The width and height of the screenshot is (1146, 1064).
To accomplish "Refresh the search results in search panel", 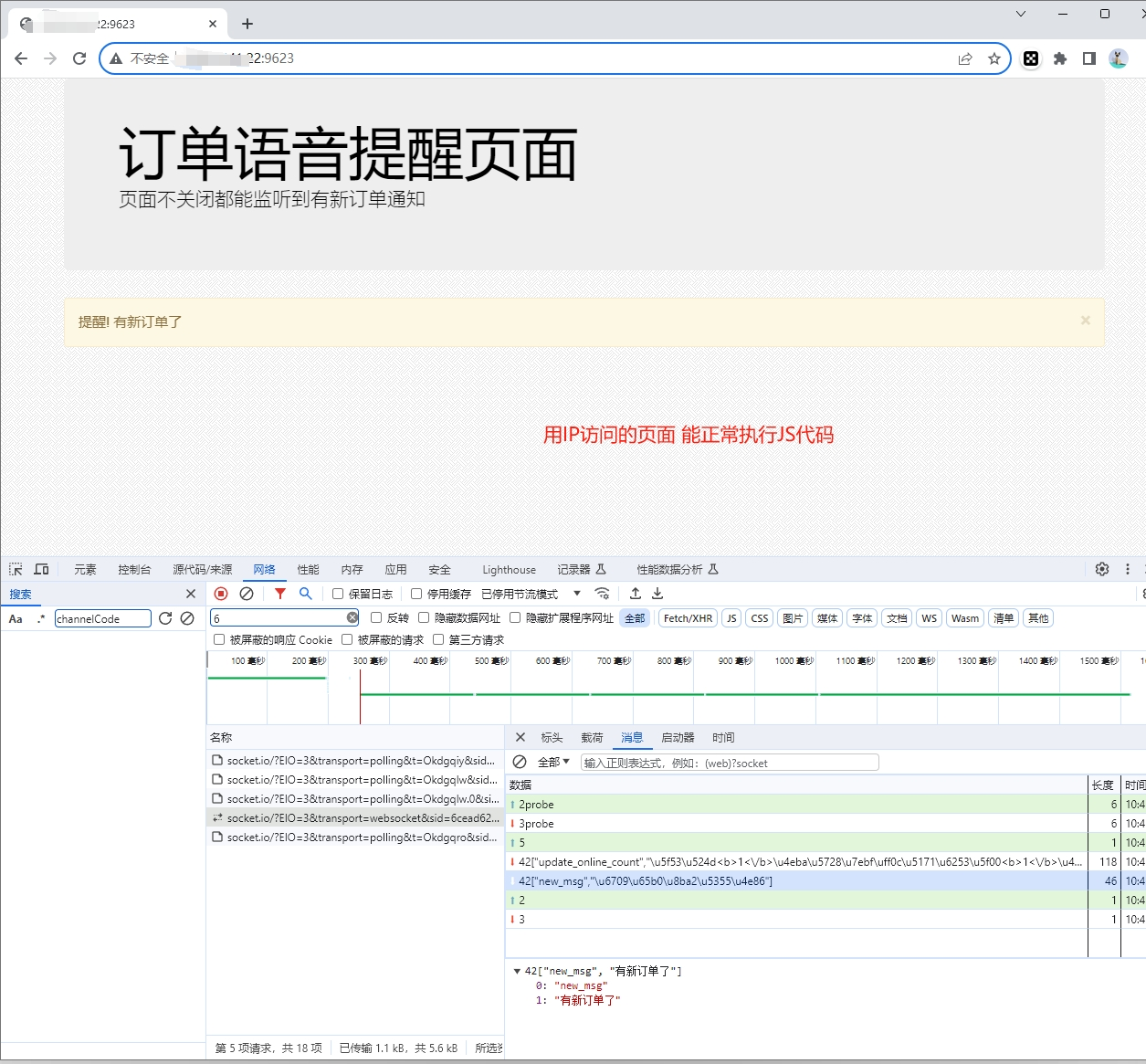I will 165,618.
